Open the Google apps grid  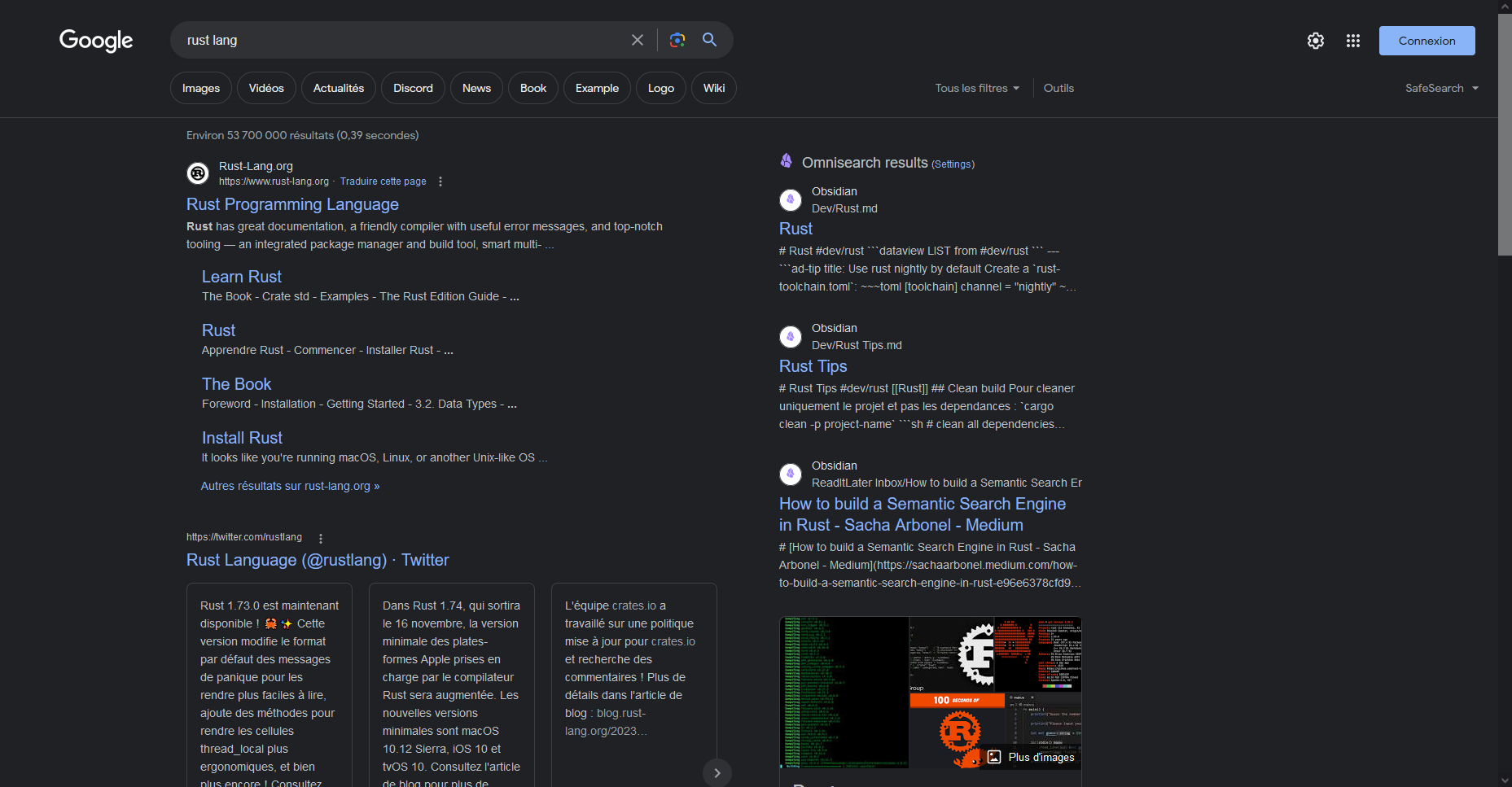(1352, 41)
